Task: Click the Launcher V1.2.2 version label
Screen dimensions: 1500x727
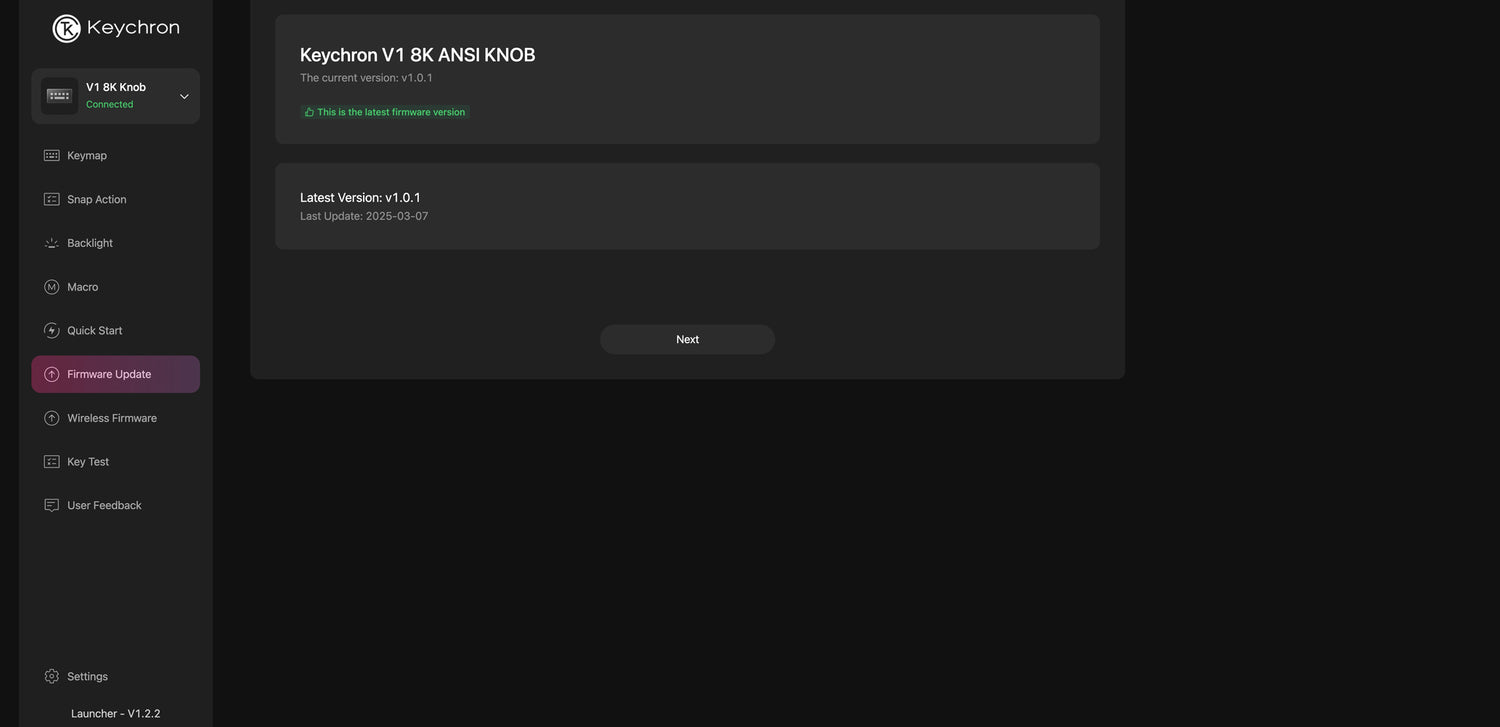Action: pos(115,713)
